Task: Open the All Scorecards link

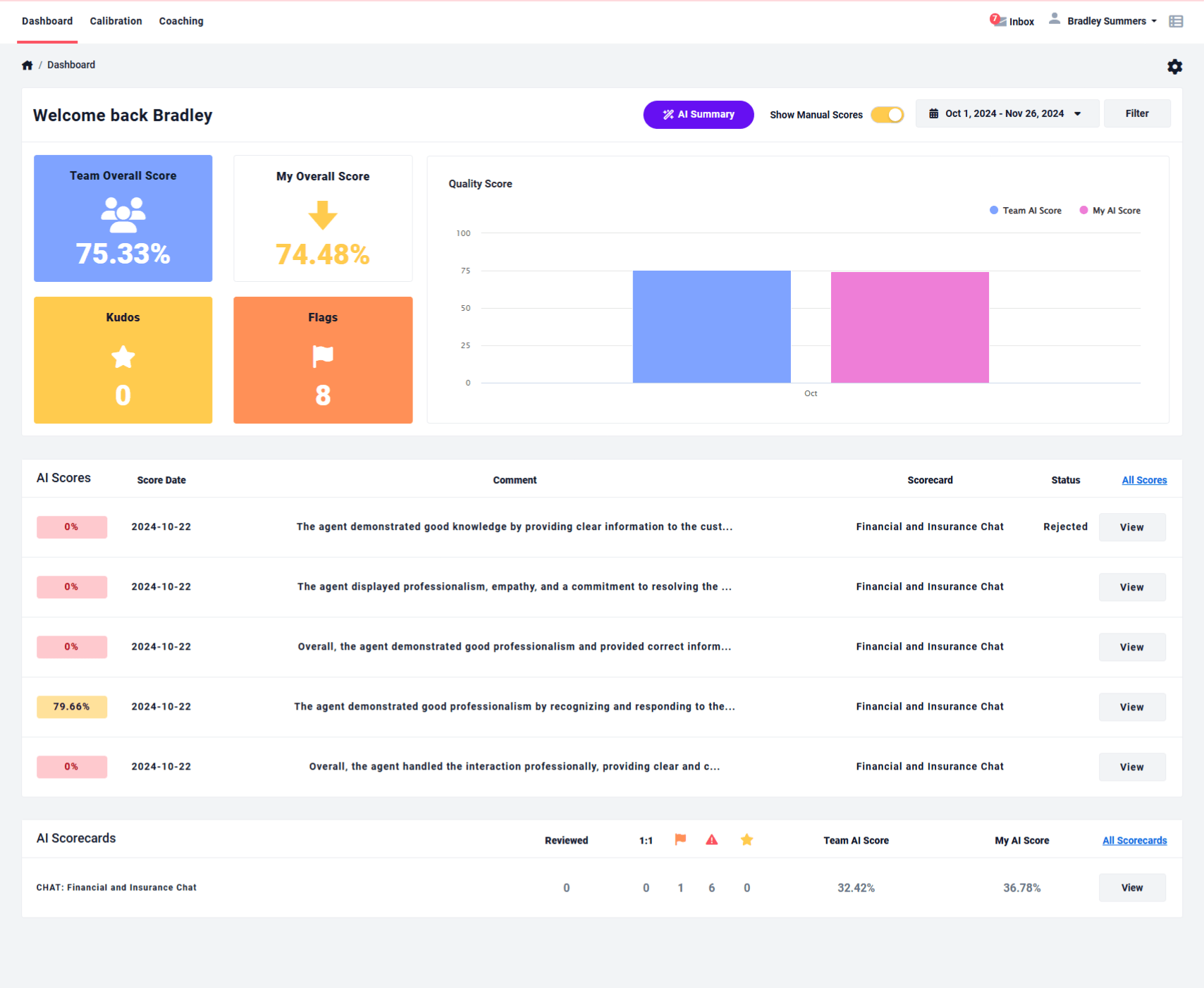Action: [x=1134, y=840]
